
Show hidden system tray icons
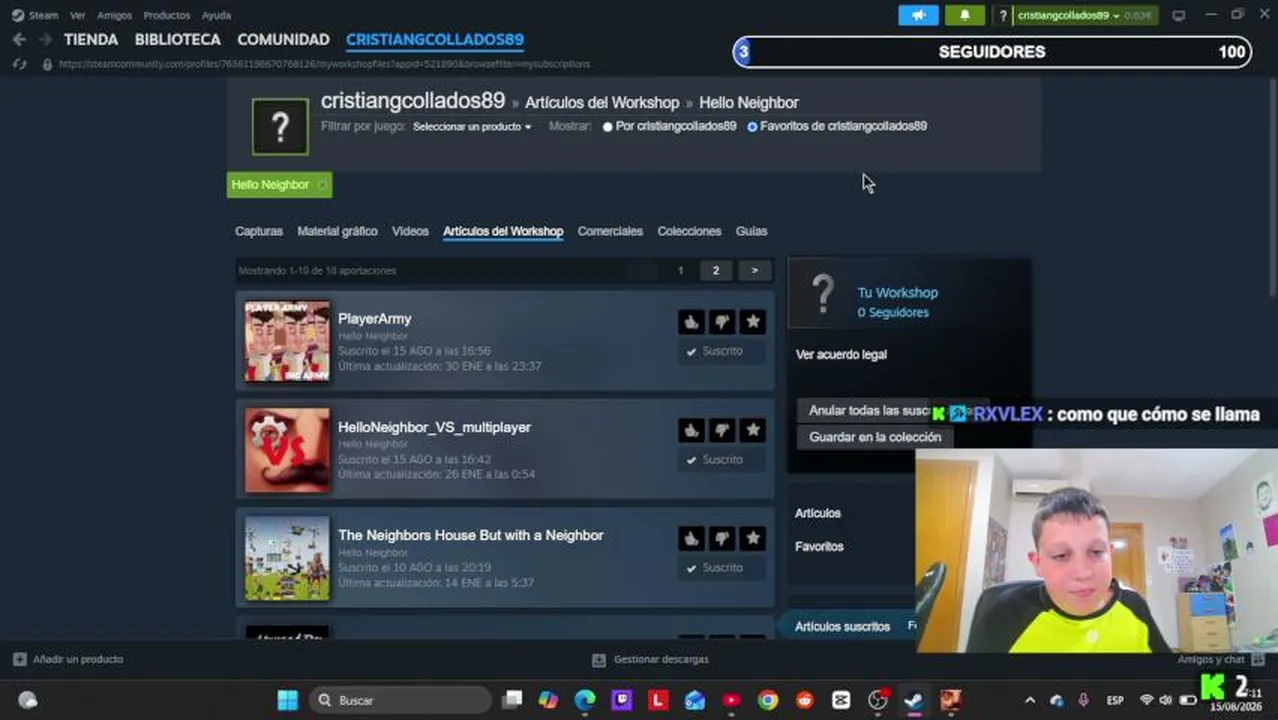(1030, 700)
